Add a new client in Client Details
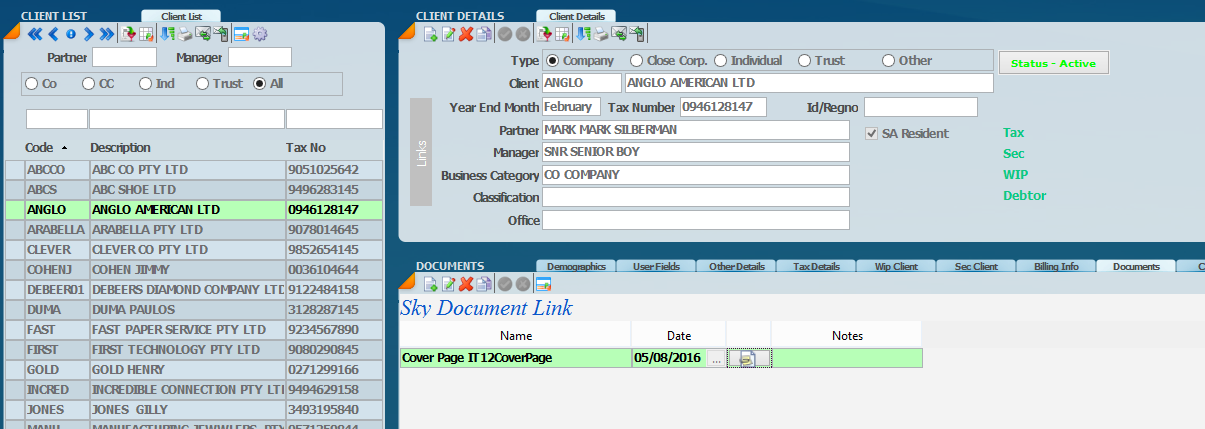The height and width of the screenshot is (429, 1205). (x=430, y=35)
